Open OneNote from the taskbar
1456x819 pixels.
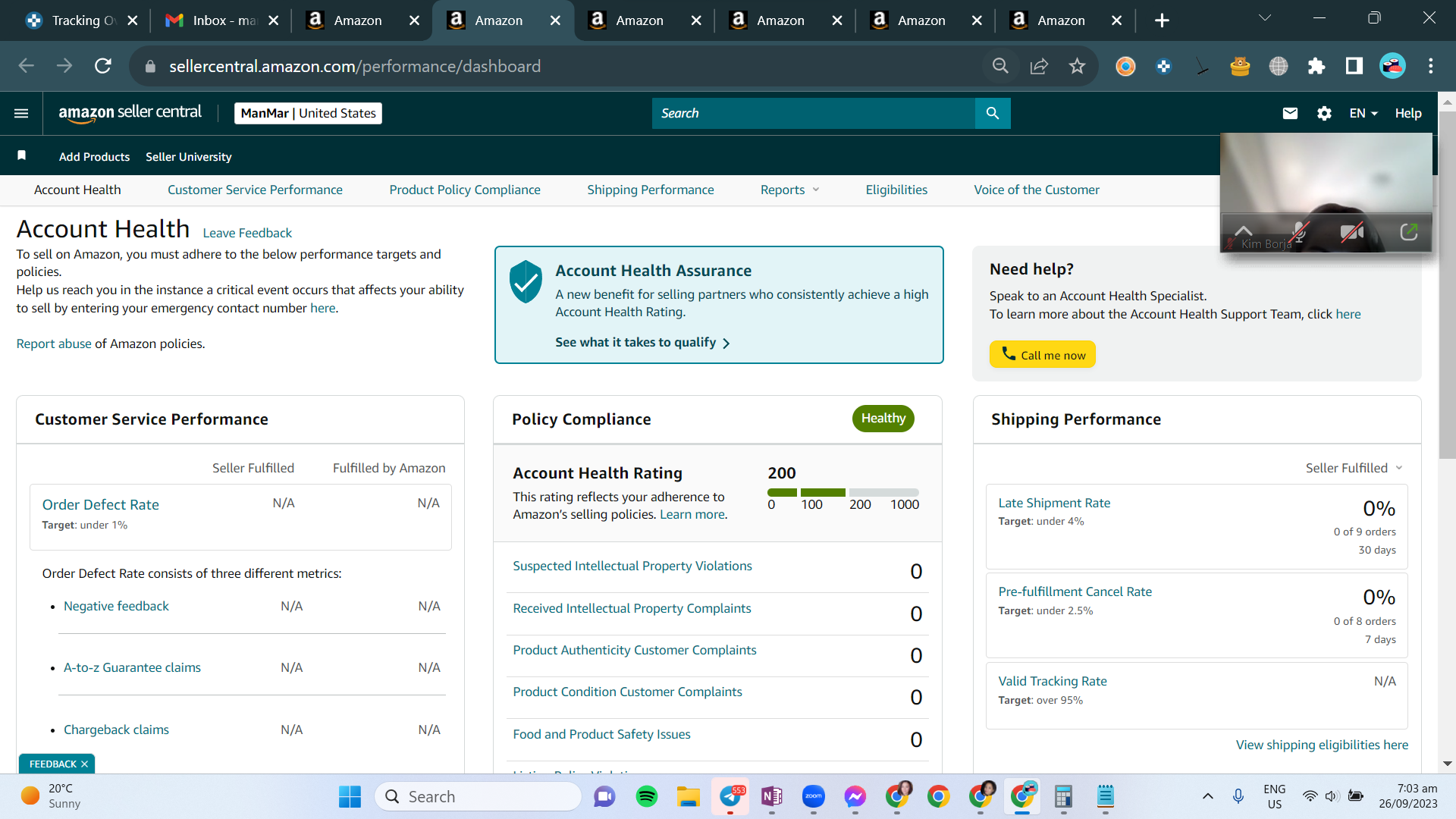[772, 796]
